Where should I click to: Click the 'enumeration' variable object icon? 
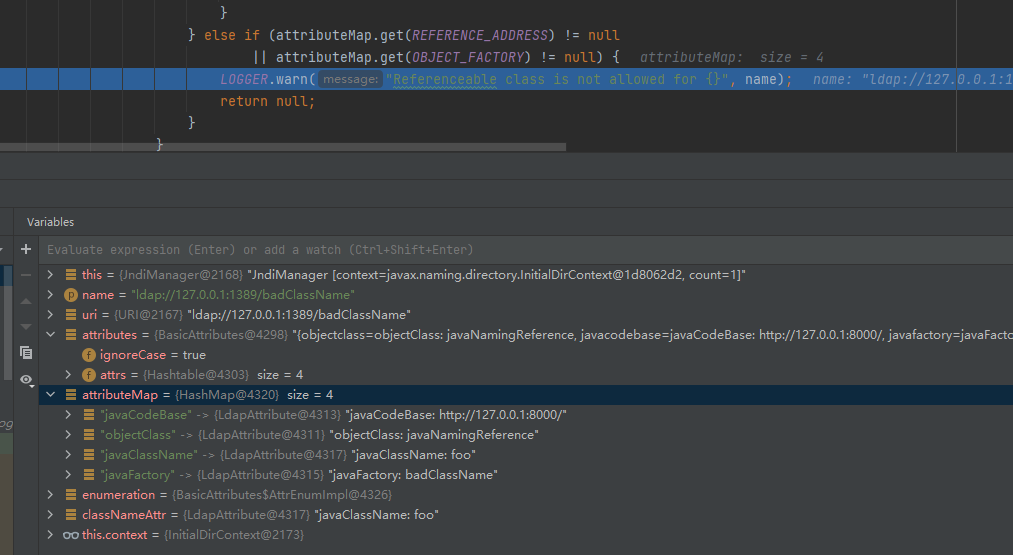(70, 495)
